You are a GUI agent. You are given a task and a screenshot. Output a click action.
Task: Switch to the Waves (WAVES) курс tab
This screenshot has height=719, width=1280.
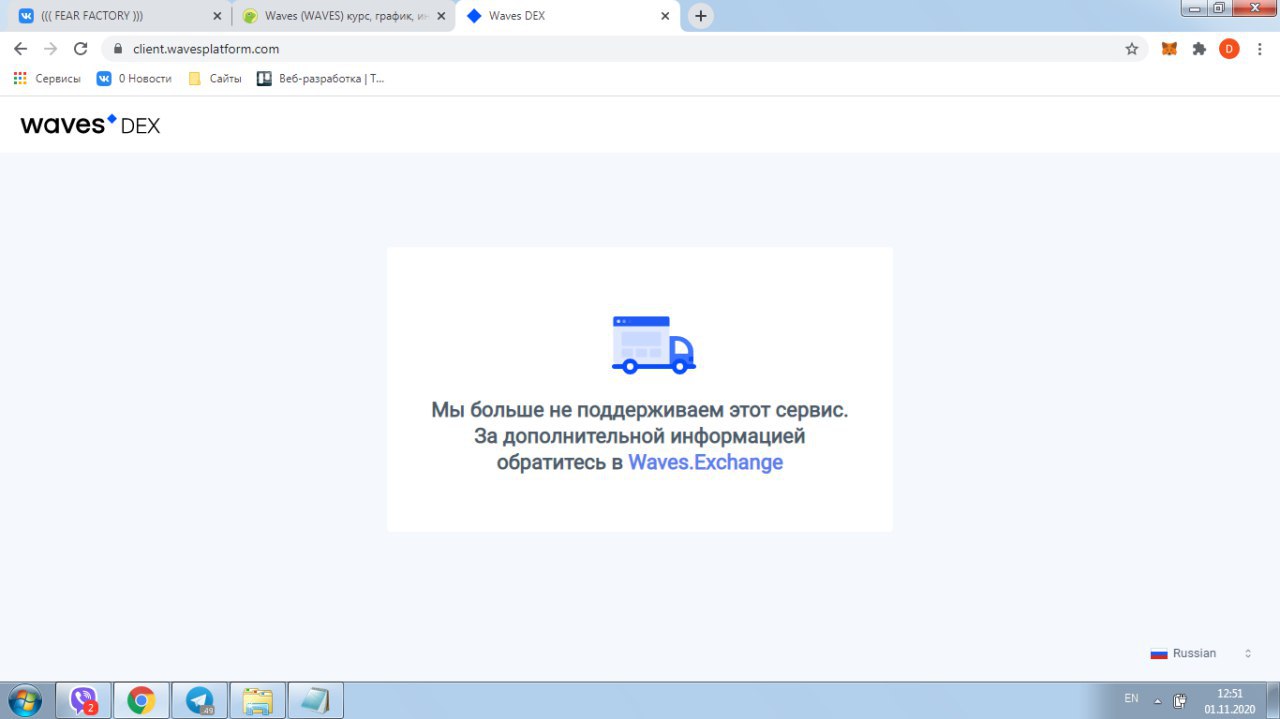coord(343,16)
